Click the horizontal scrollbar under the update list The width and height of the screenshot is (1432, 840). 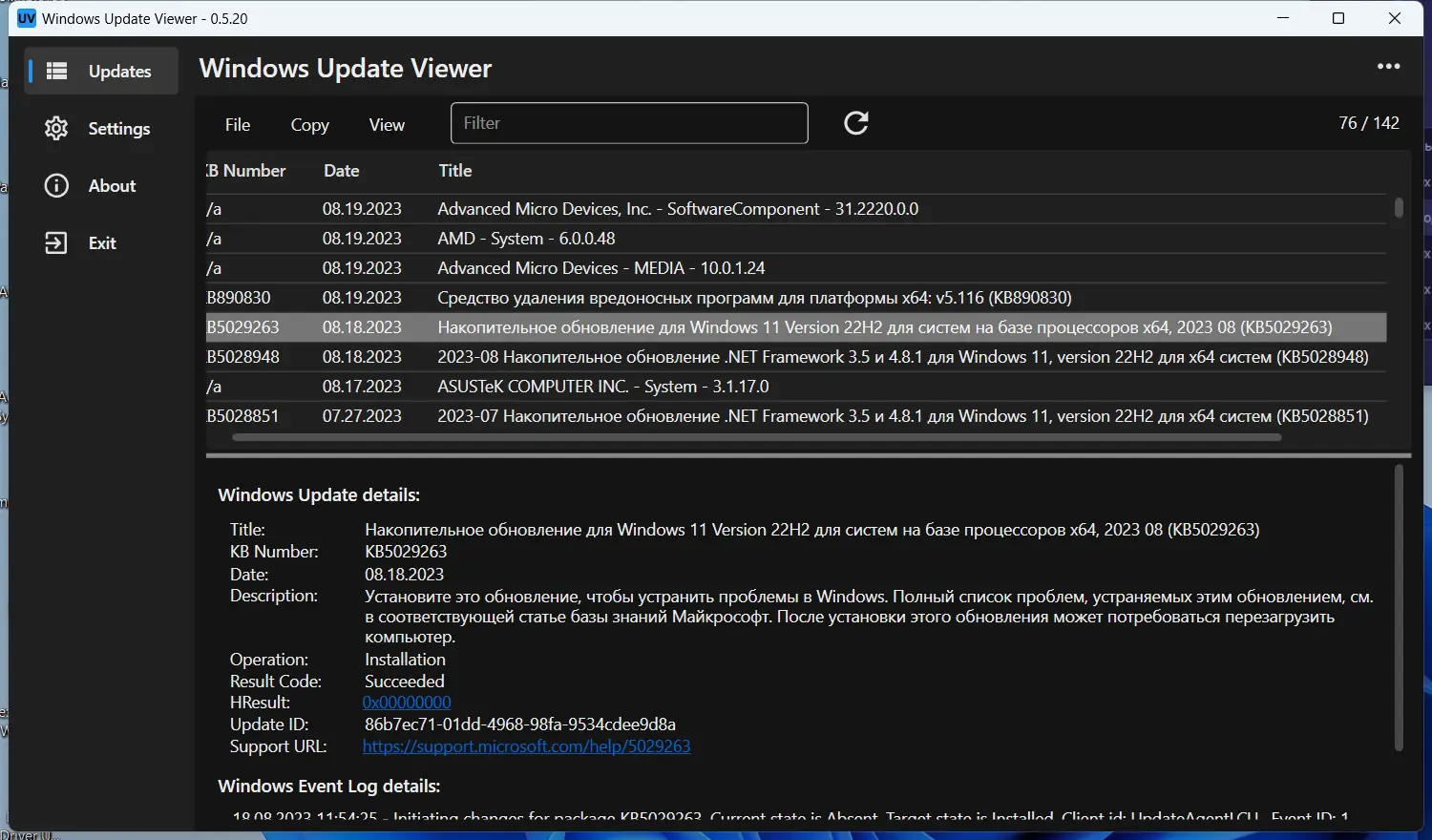pos(756,437)
